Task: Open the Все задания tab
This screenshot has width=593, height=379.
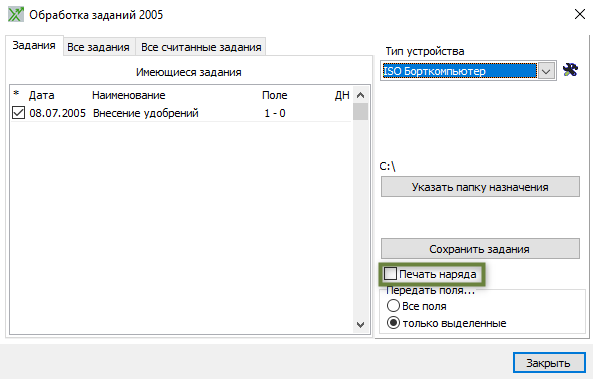Action: tap(98, 47)
